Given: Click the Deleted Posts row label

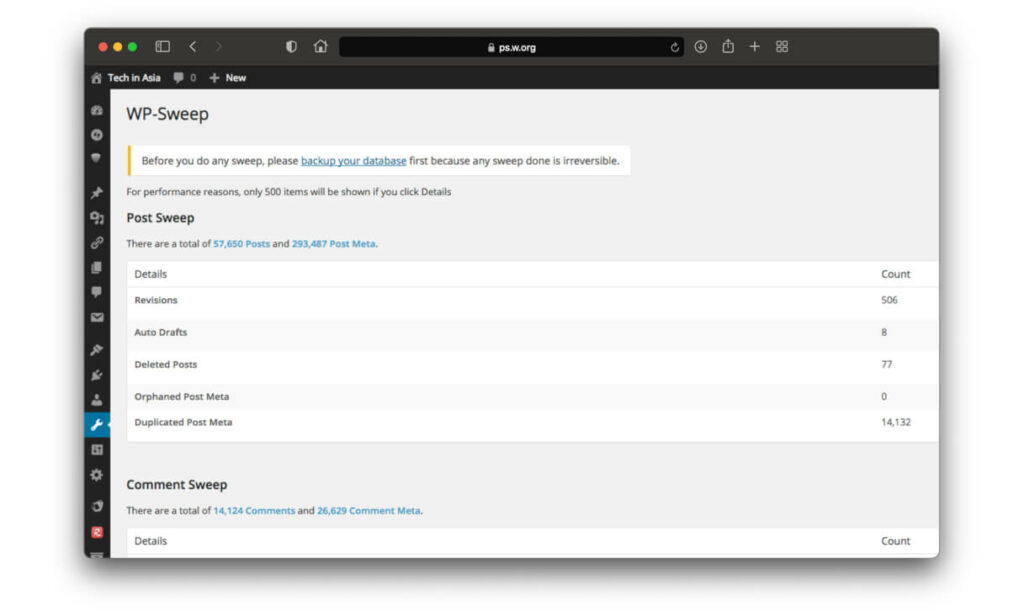Looking at the screenshot, I should pos(165,364).
